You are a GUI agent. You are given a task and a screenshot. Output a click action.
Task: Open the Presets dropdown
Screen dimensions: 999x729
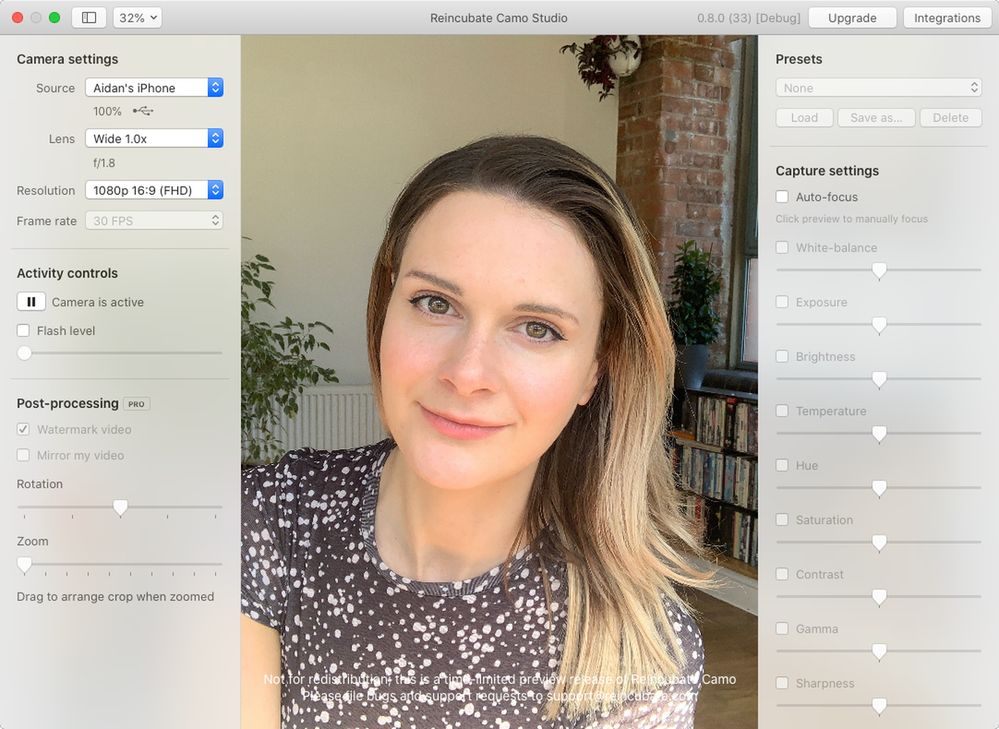(x=878, y=88)
